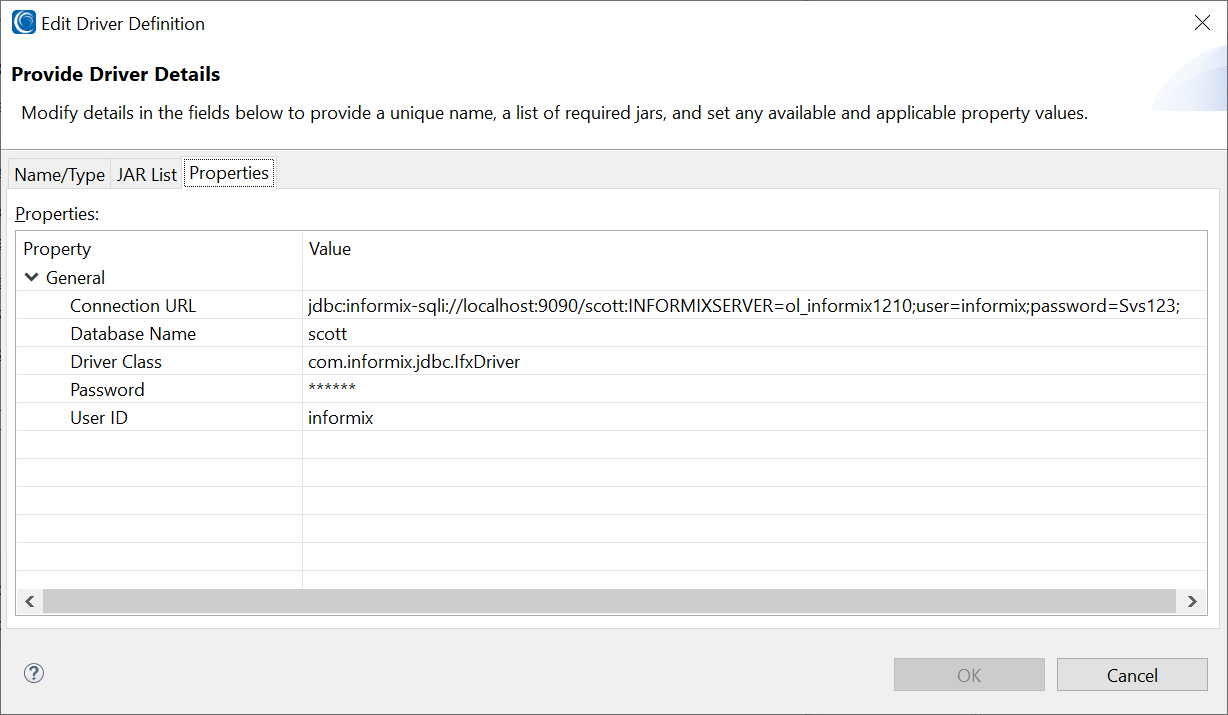The width and height of the screenshot is (1228, 715).
Task: Click the Value column header
Action: pyautogui.click(x=755, y=248)
